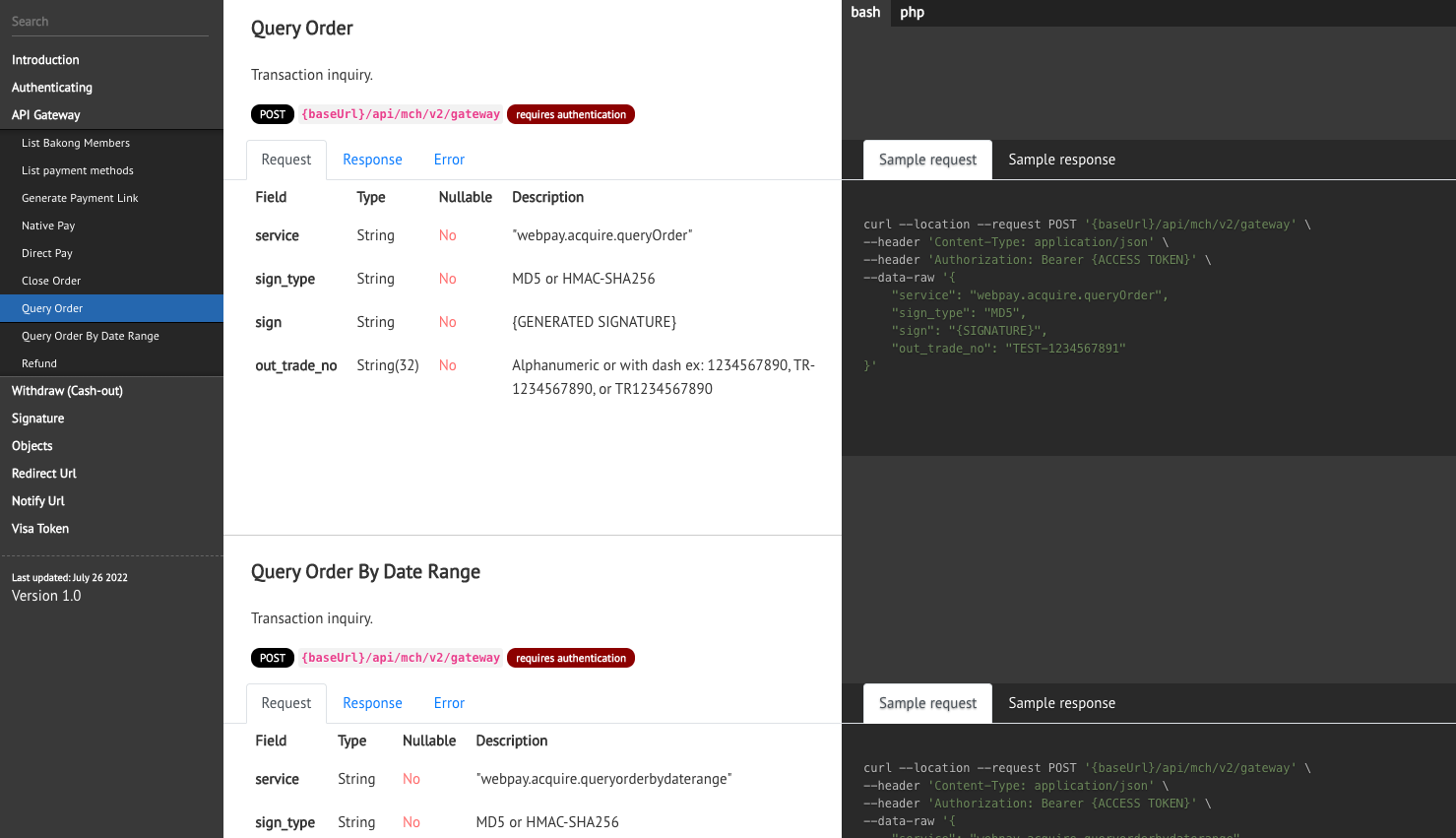Open List Bakong Members page
This screenshot has height=838, width=1456.
point(76,143)
